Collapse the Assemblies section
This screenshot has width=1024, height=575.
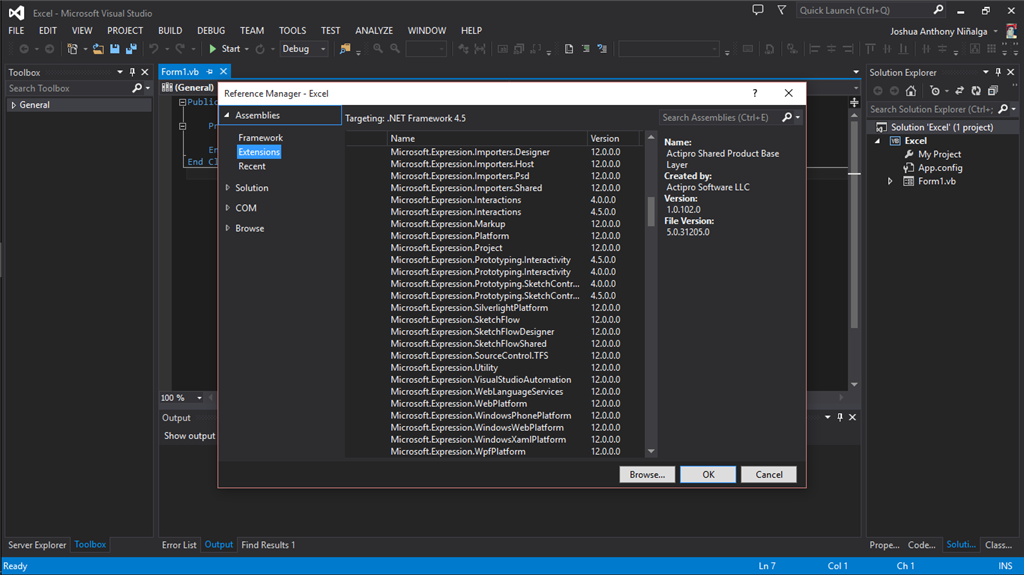click(x=227, y=115)
